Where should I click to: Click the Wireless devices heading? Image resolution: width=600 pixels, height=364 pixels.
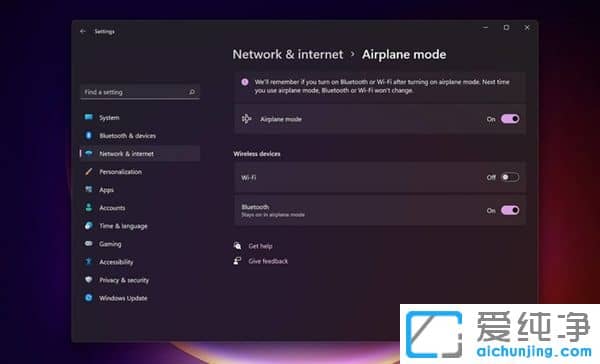coord(257,153)
